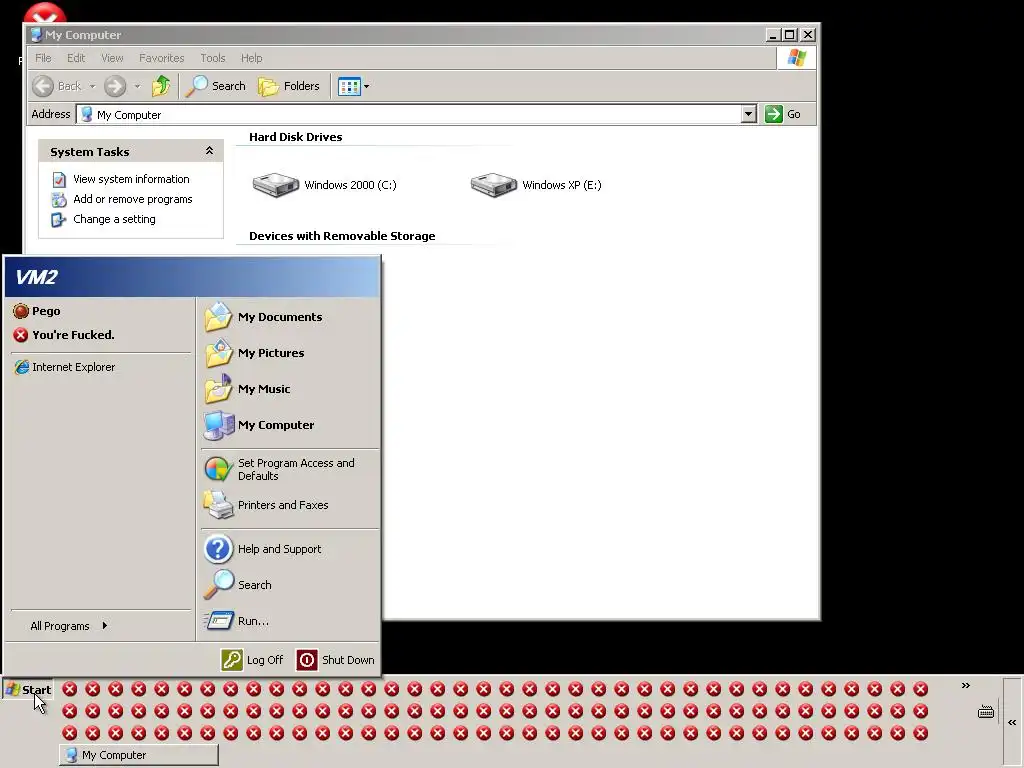This screenshot has height=768, width=1024.
Task: Open My Documents from Start menu
Action: tap(290, 317)
